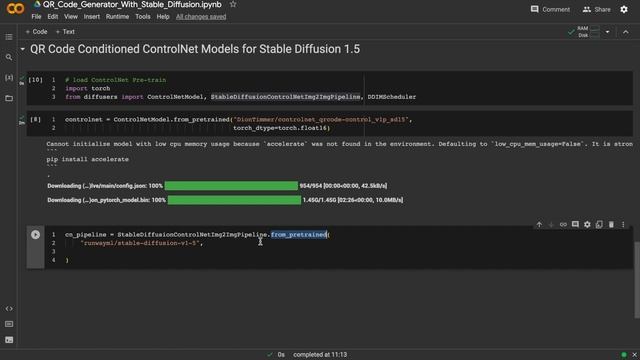Viewport: 640px width, 360px height.
Task: Run the cn_pipeline code cell
Action: (x=36, y=235)
